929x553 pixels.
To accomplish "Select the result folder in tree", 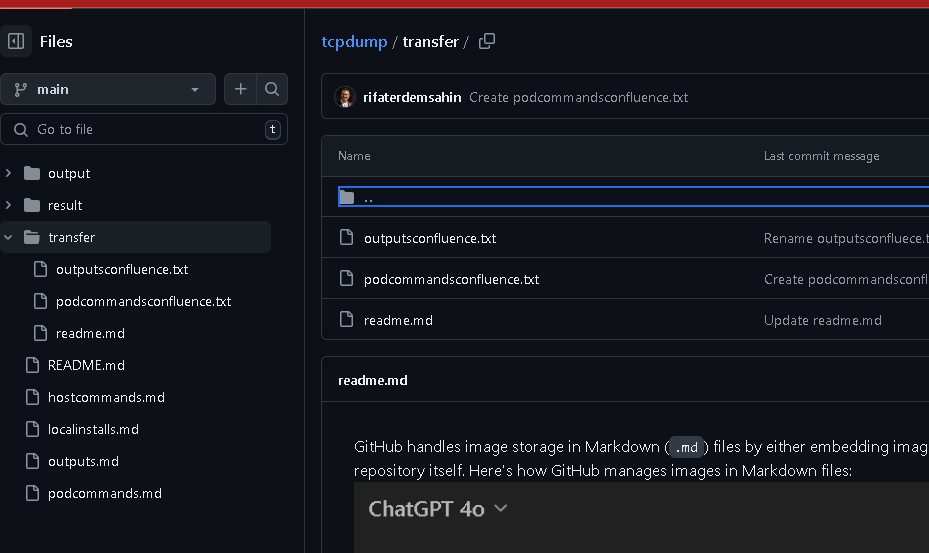I will click(65, 205).
